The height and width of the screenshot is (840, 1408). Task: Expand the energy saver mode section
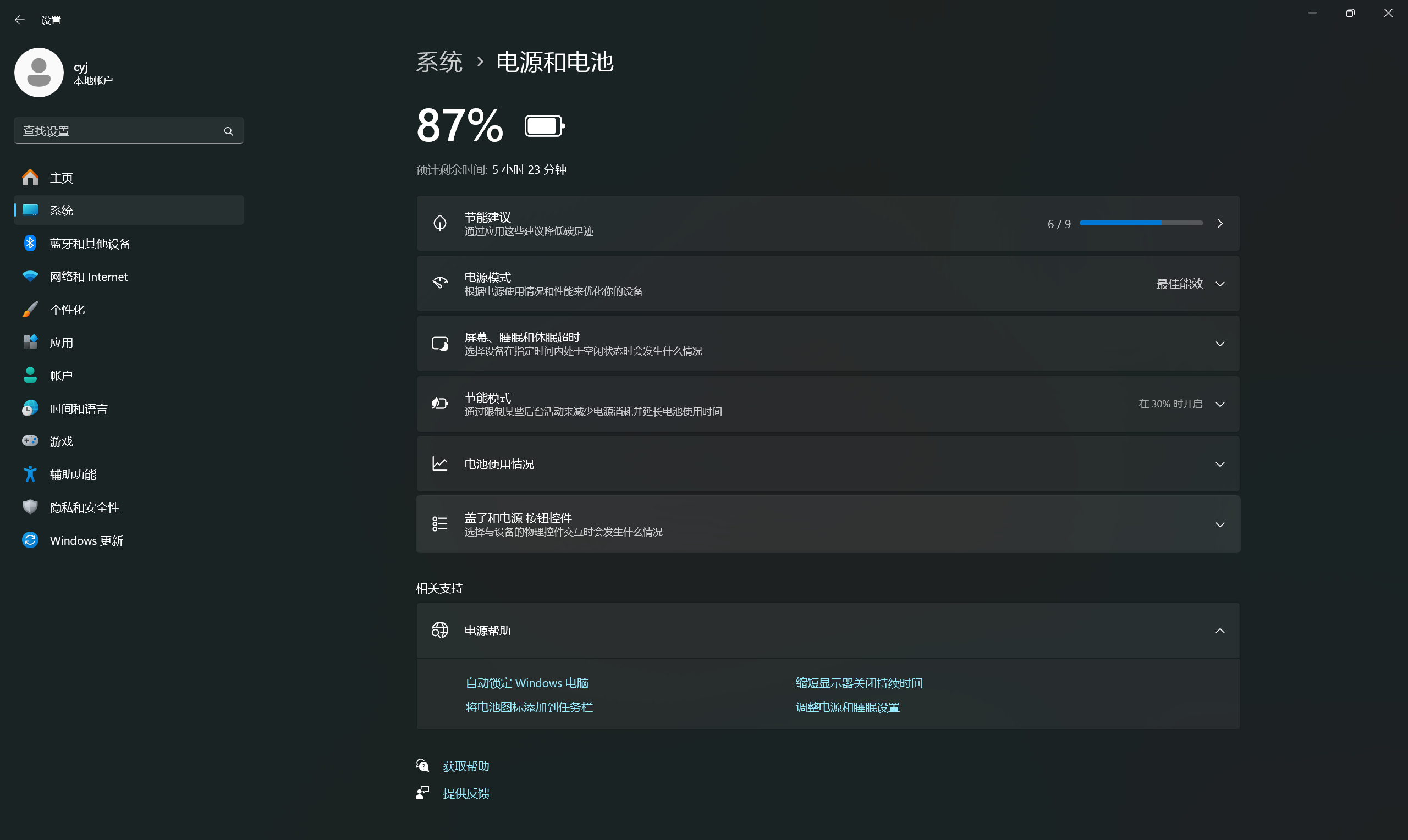point(1219,404)
